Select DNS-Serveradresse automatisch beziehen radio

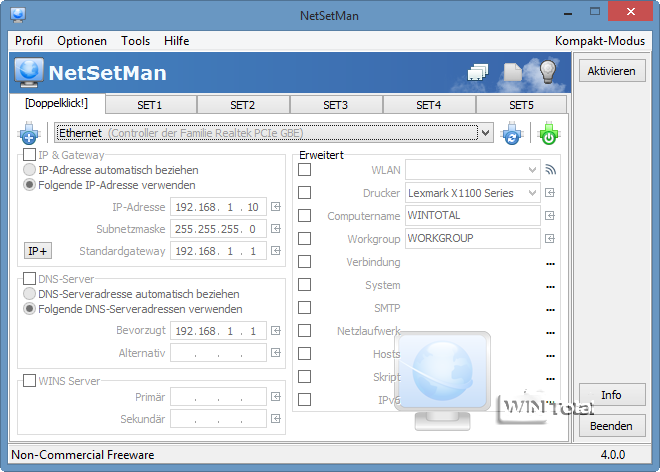(29, 293)
